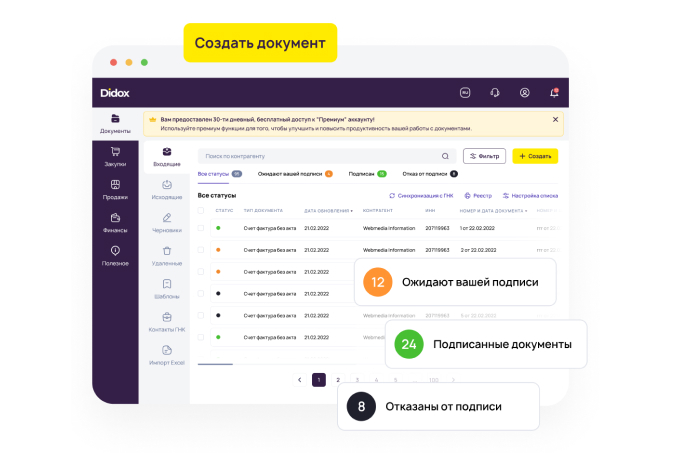
Task: Click the notification bell icon
Action: 554,93
